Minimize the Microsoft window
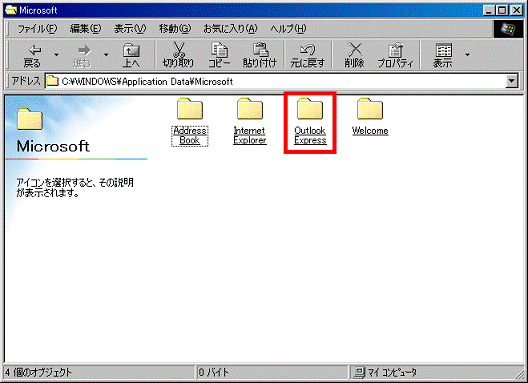The width and height of the screenshot is (528, 383). pyautogui.click(x=489, y=10)
